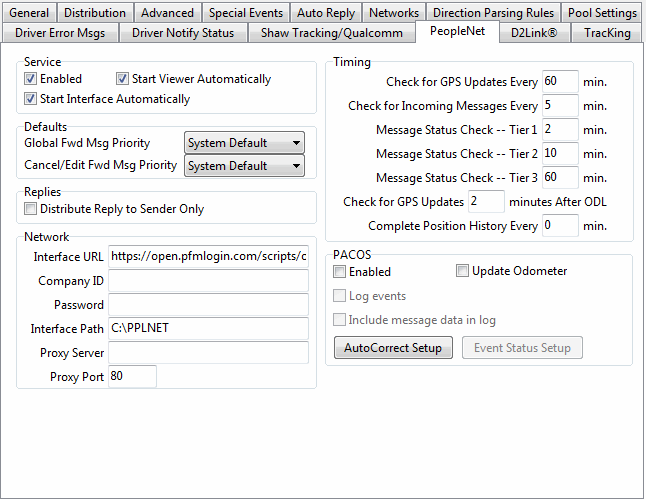Open the TracKing tab
This screenshot has width=646, height=500.
(607, 33)
